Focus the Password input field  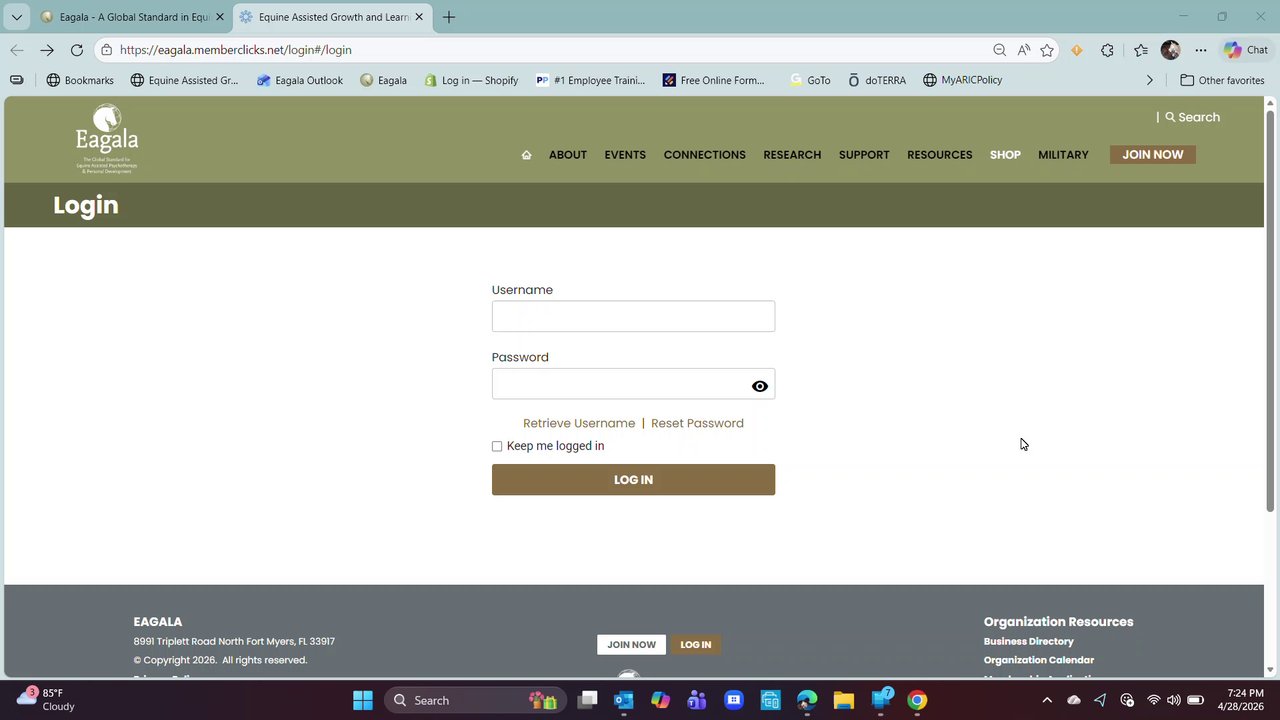point(633,384)
